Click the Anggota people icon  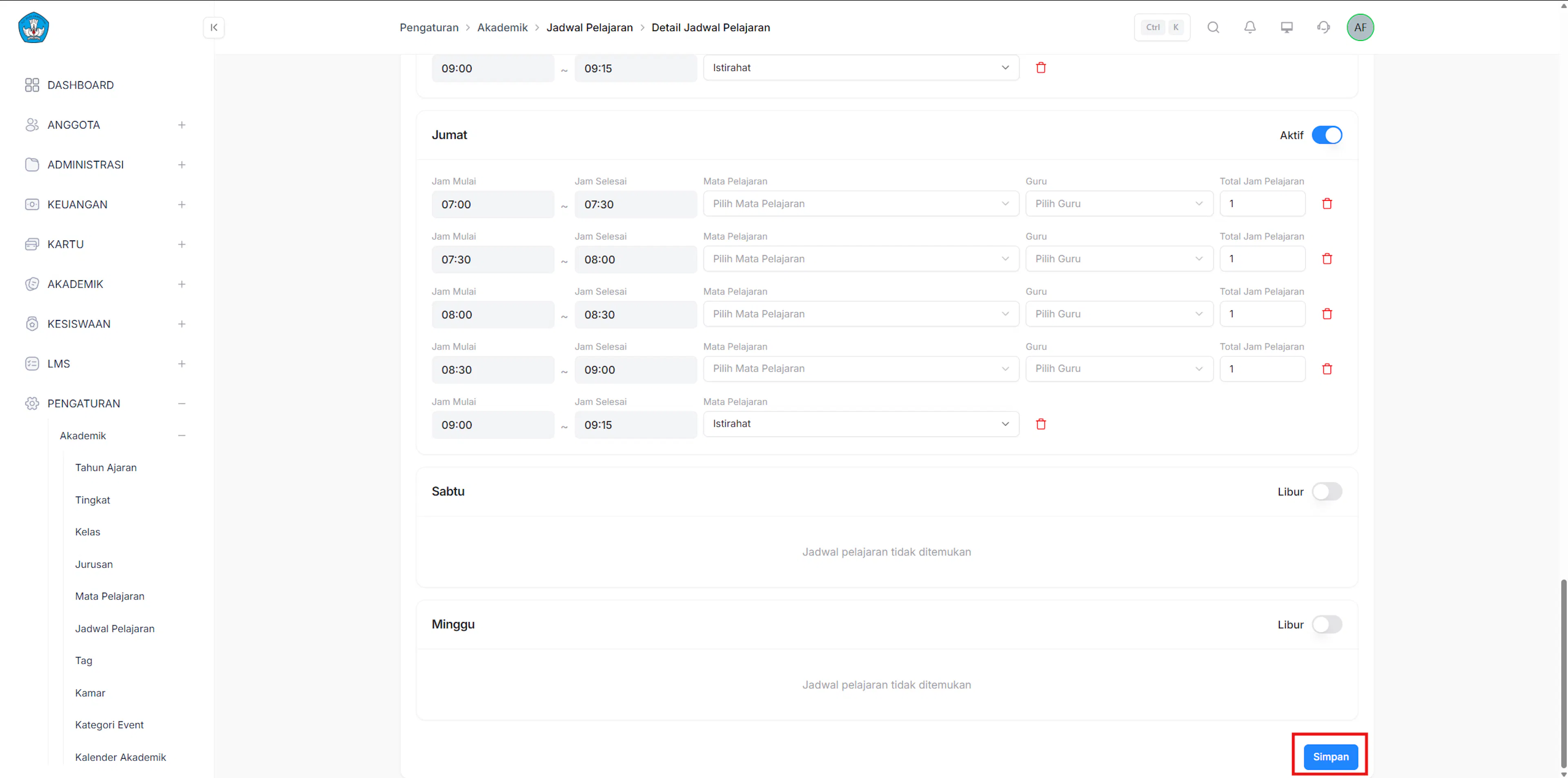pyautogui.click(x=32, y=124)
